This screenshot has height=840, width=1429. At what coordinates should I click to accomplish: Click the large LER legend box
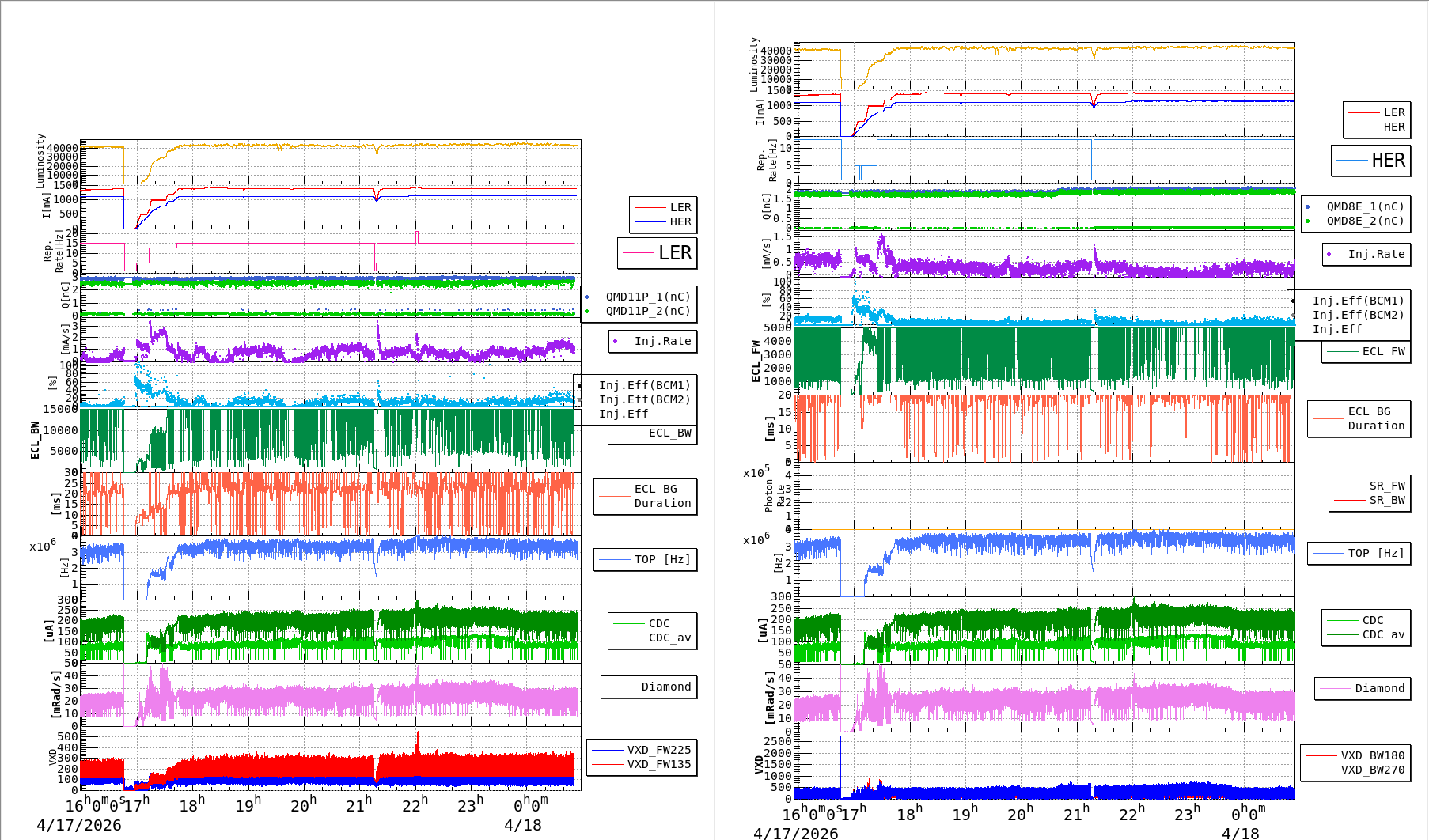coord(657,253)
